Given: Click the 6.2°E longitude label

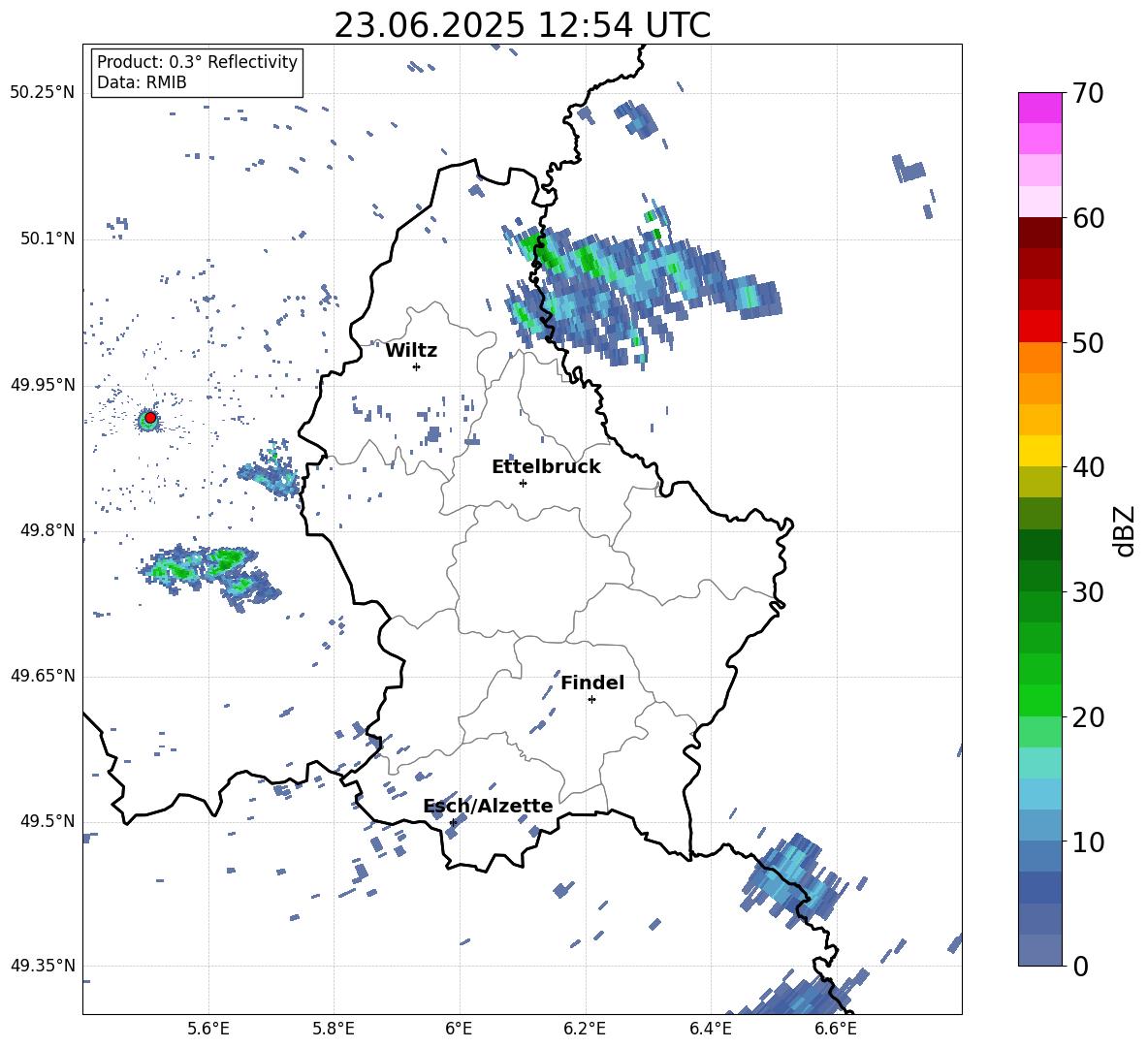Looking at the screenshot, I should coord(585,1029).
